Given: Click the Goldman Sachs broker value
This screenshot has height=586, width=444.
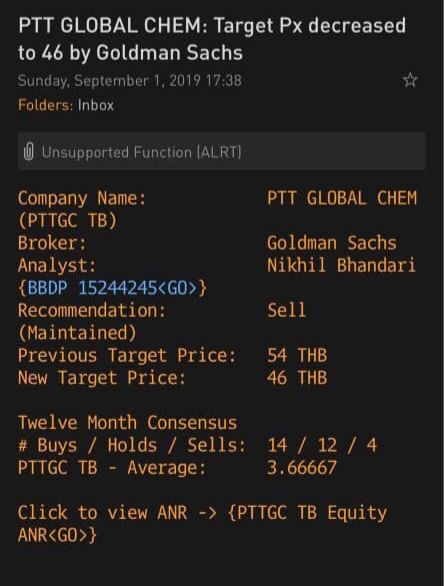Looking at the screenshot, I should [332, 243].
